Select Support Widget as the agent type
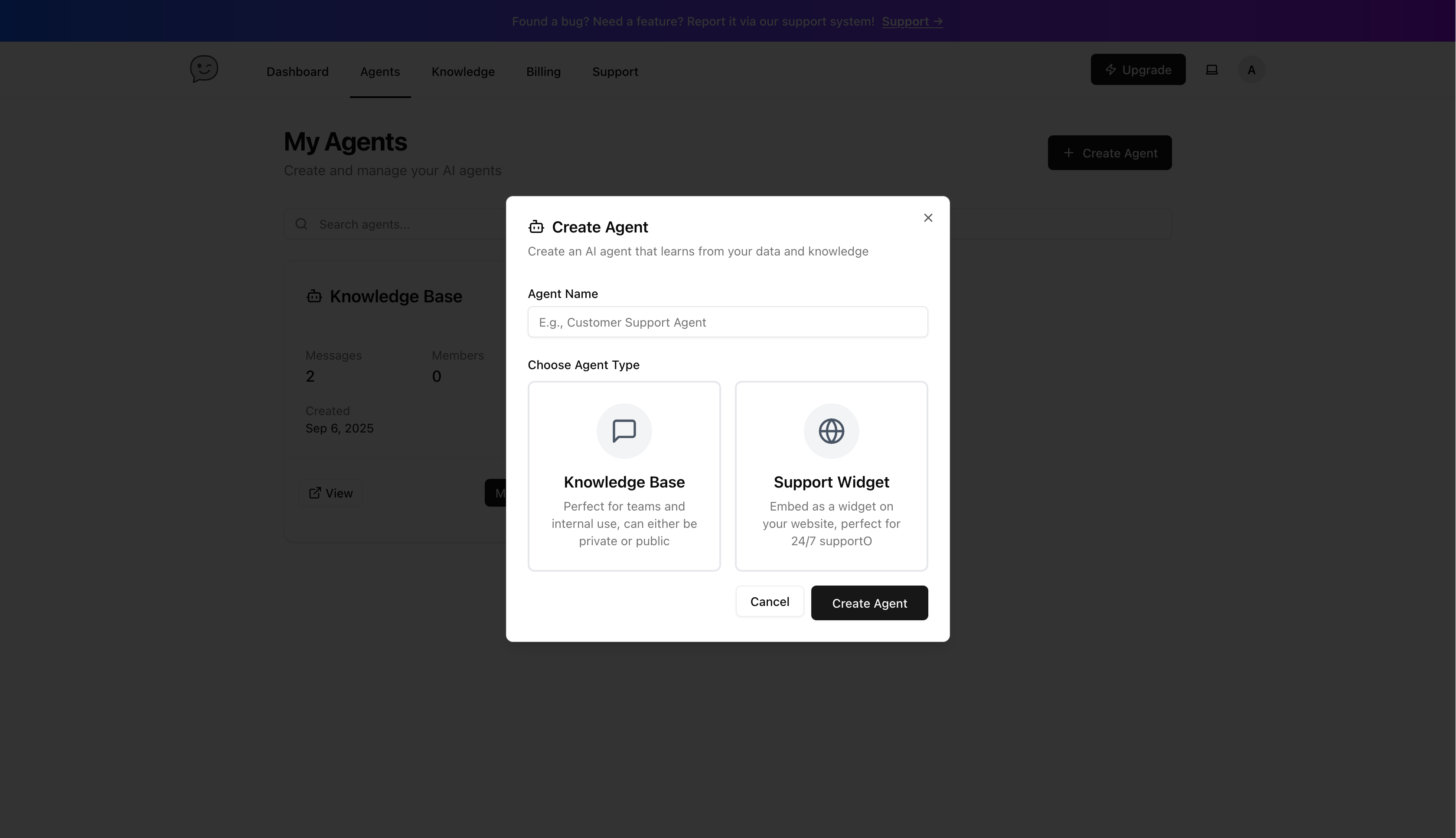1456x838 pixels. (x=831, y=476)
